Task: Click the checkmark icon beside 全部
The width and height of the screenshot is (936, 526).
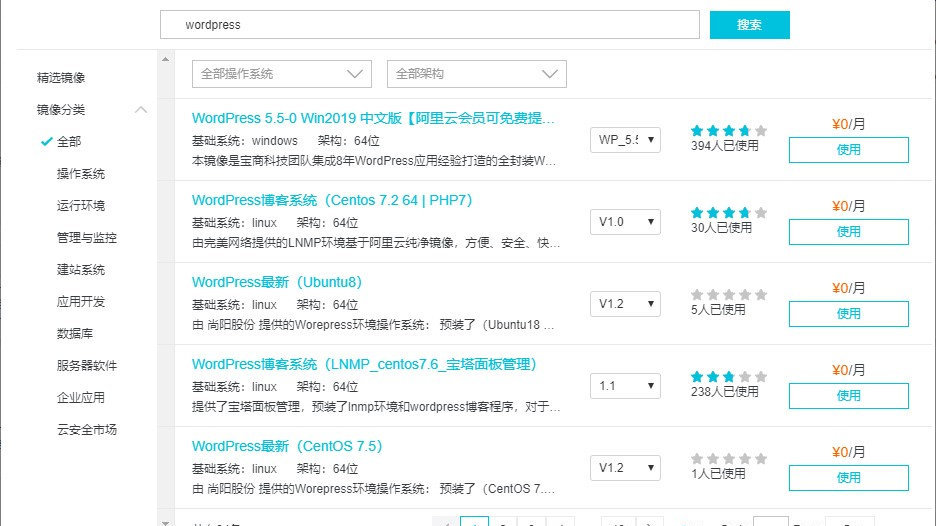Action: pos(47,142)
